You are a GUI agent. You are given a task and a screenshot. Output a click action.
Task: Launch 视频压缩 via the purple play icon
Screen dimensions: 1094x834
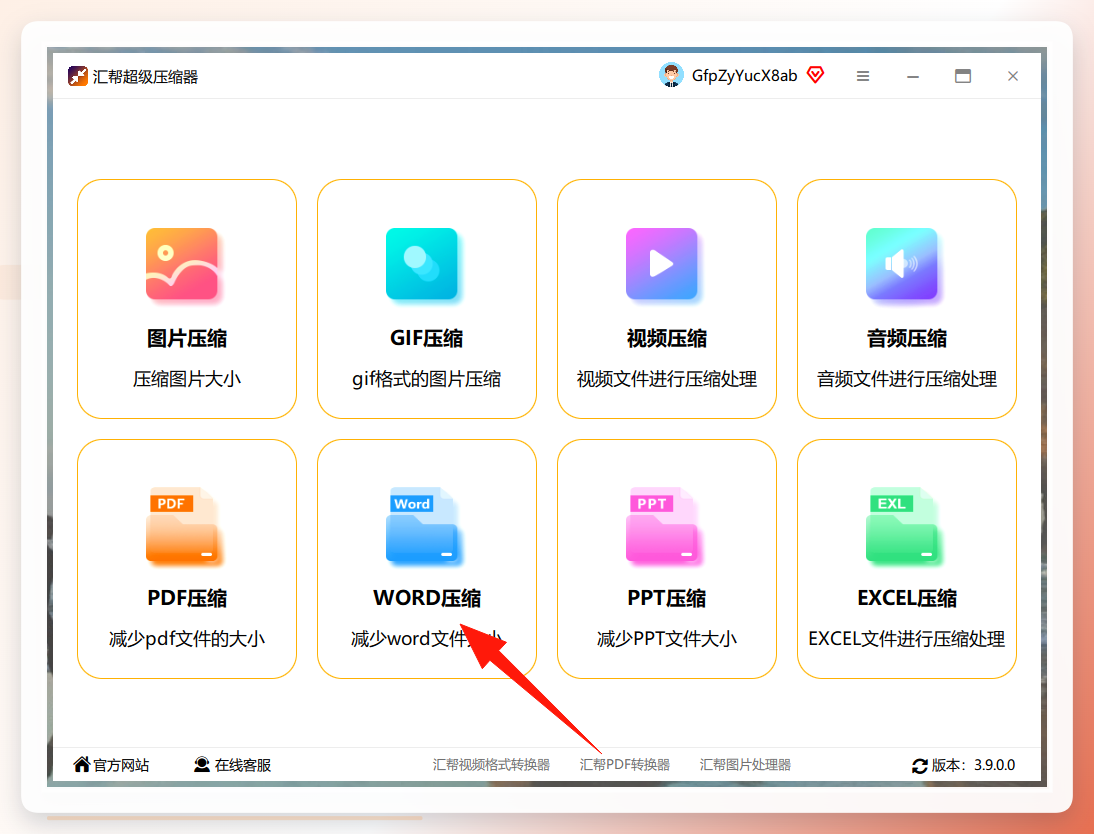pyautogui.click(x=661, y=264)
